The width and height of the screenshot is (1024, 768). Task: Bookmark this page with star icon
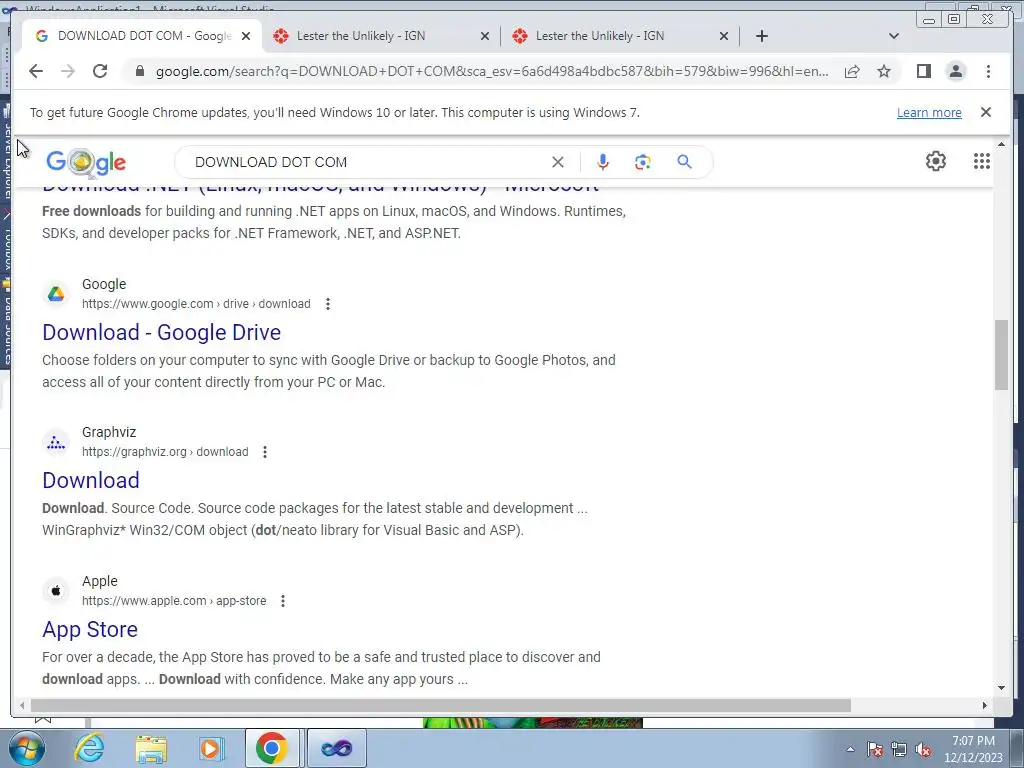(884, 71)
